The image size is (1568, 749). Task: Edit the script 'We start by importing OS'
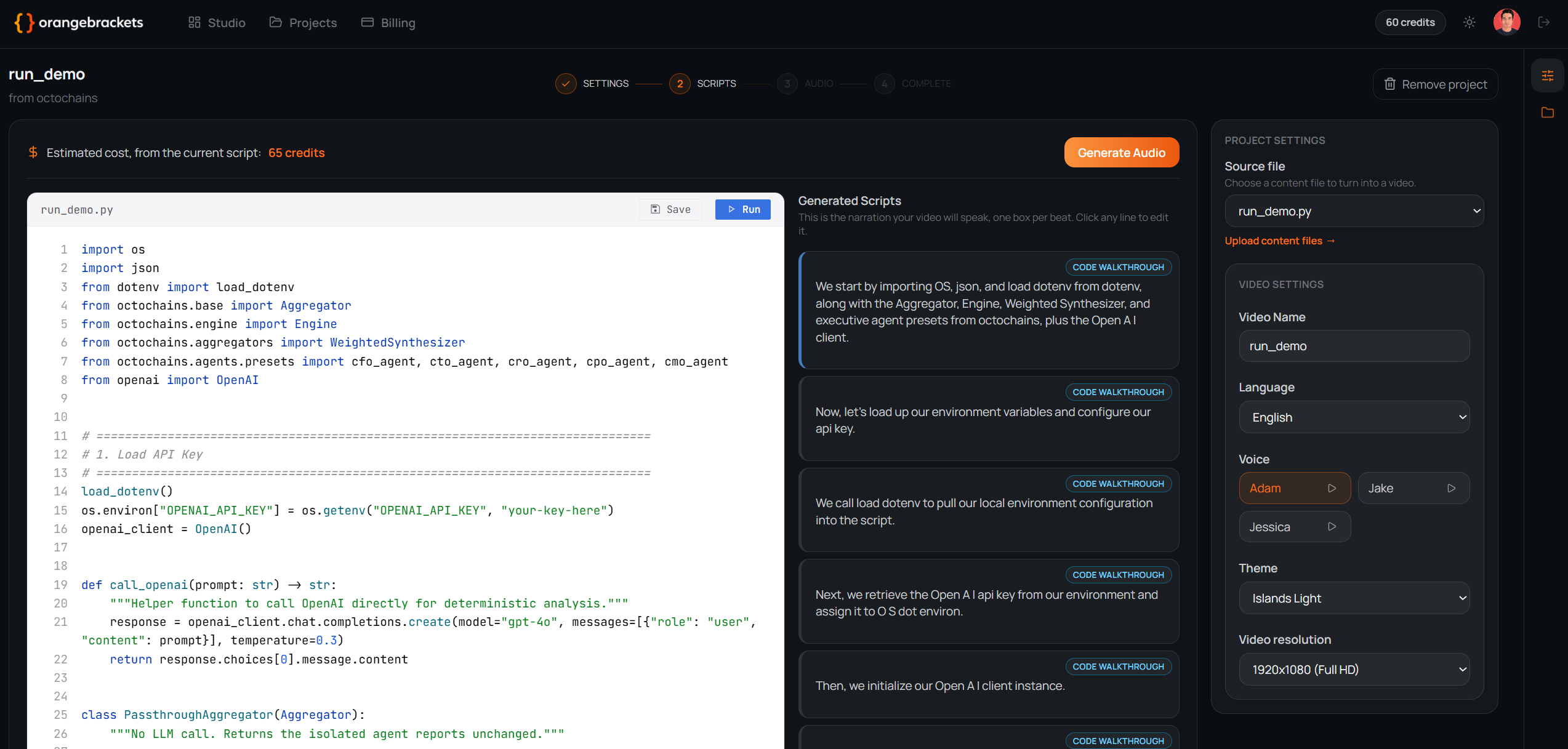[x=989, y=311]
